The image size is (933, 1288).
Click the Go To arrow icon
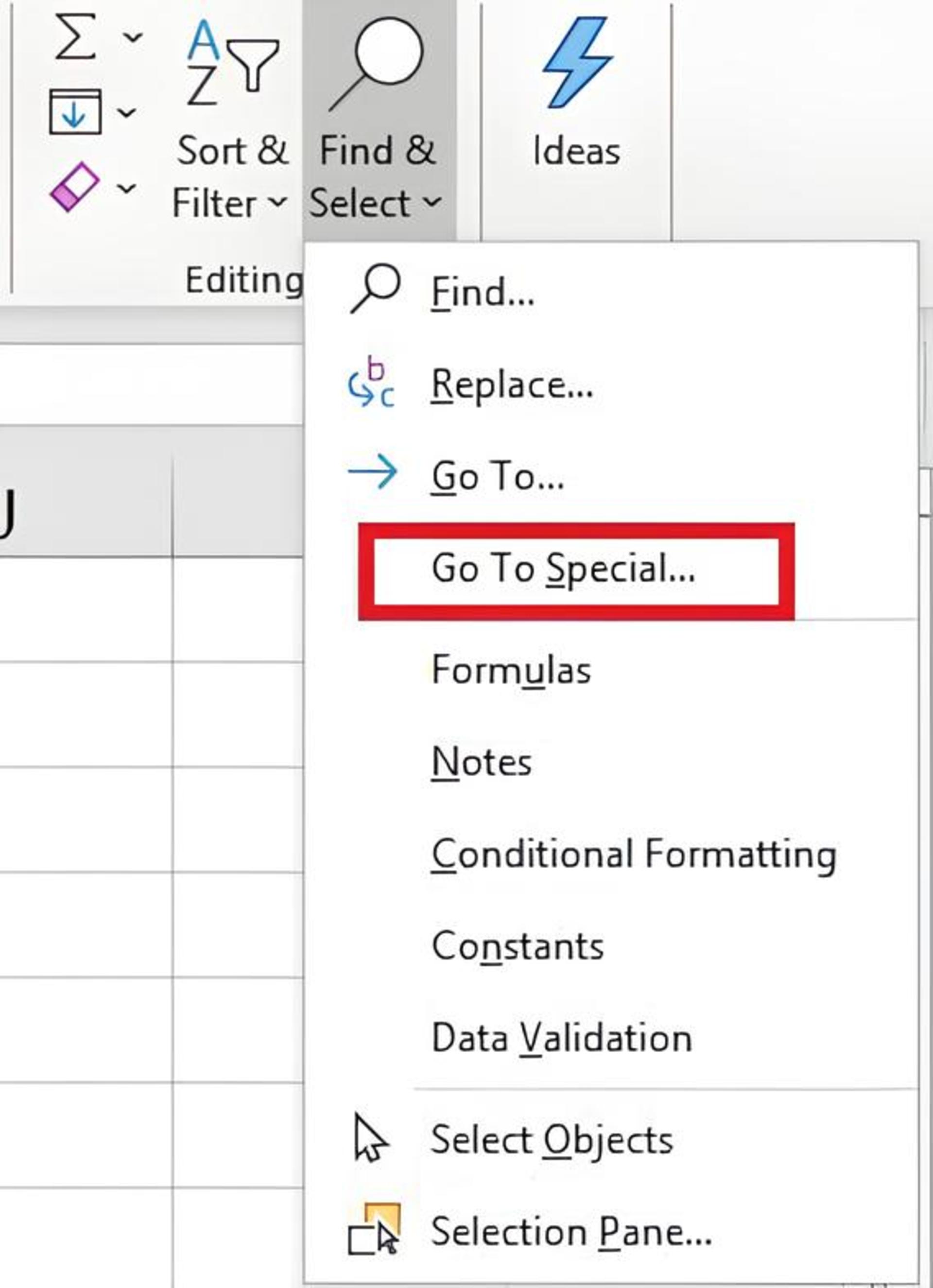[373, 472]
